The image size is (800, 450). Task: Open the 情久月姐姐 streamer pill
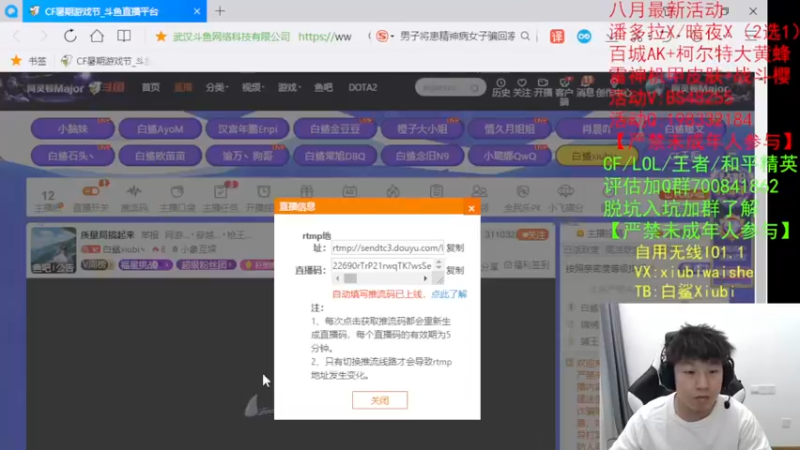tap(510, 129)
